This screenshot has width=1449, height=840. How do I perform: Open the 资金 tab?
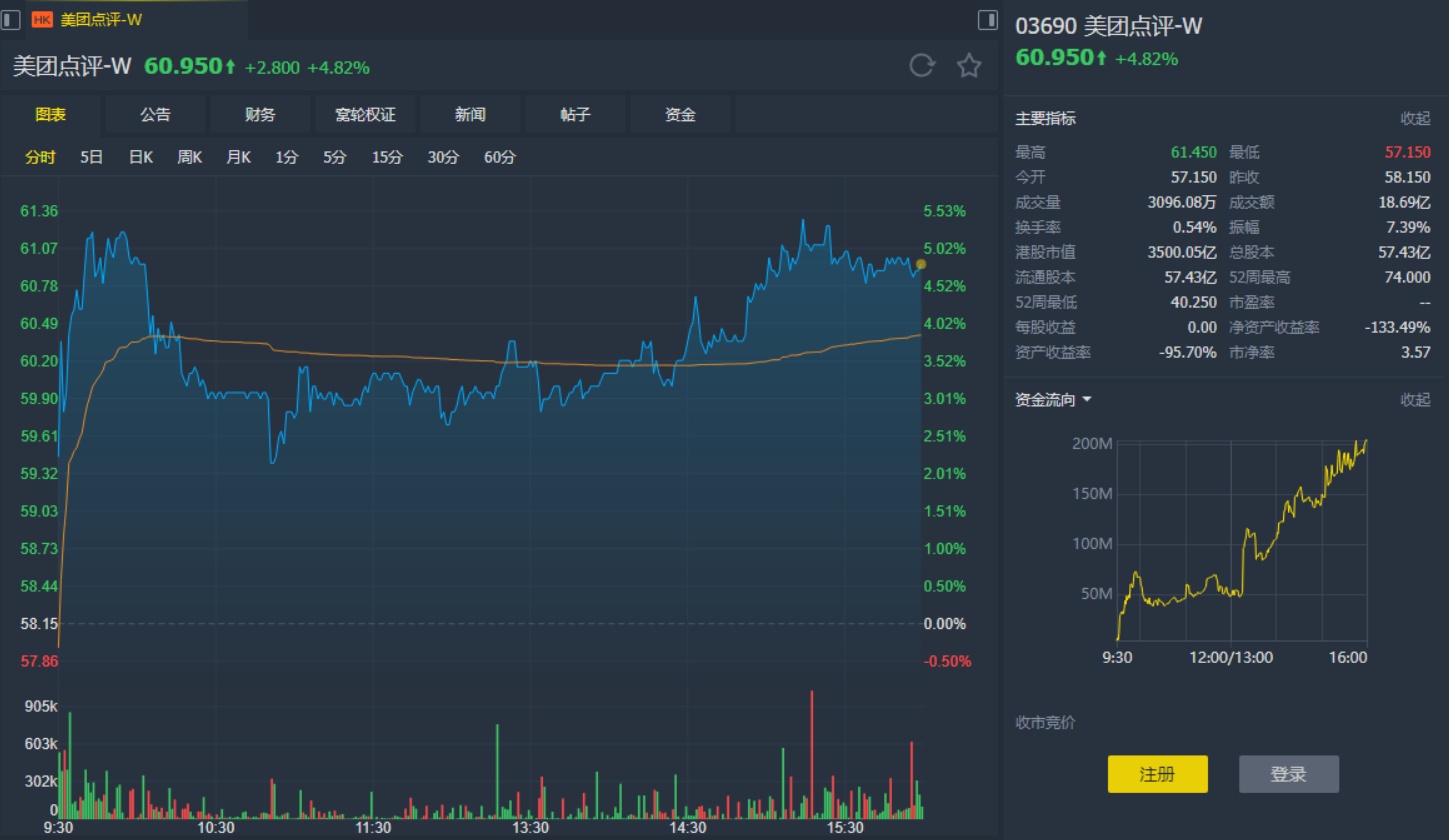coord(680,114)
